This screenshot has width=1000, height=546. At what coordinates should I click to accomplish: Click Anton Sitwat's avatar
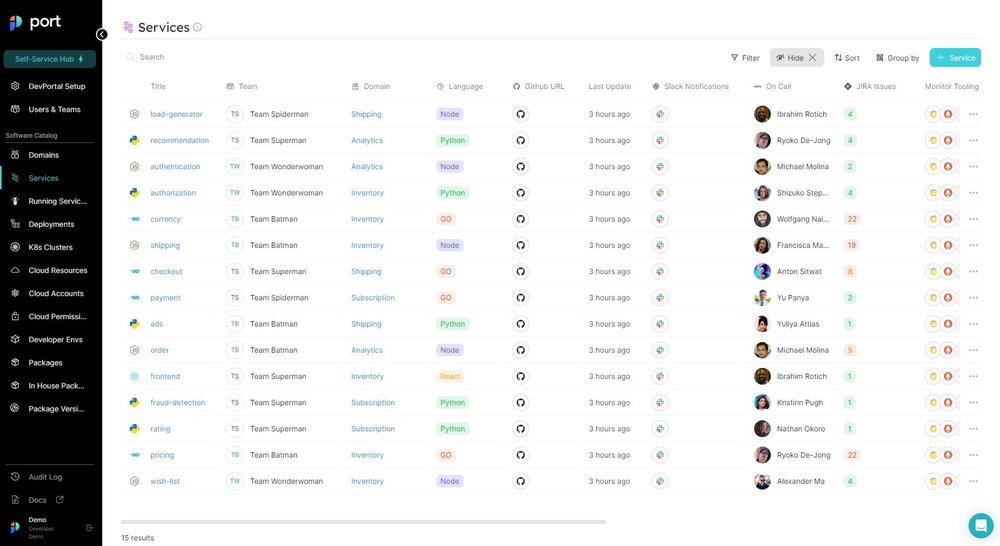tap(762, 271)
